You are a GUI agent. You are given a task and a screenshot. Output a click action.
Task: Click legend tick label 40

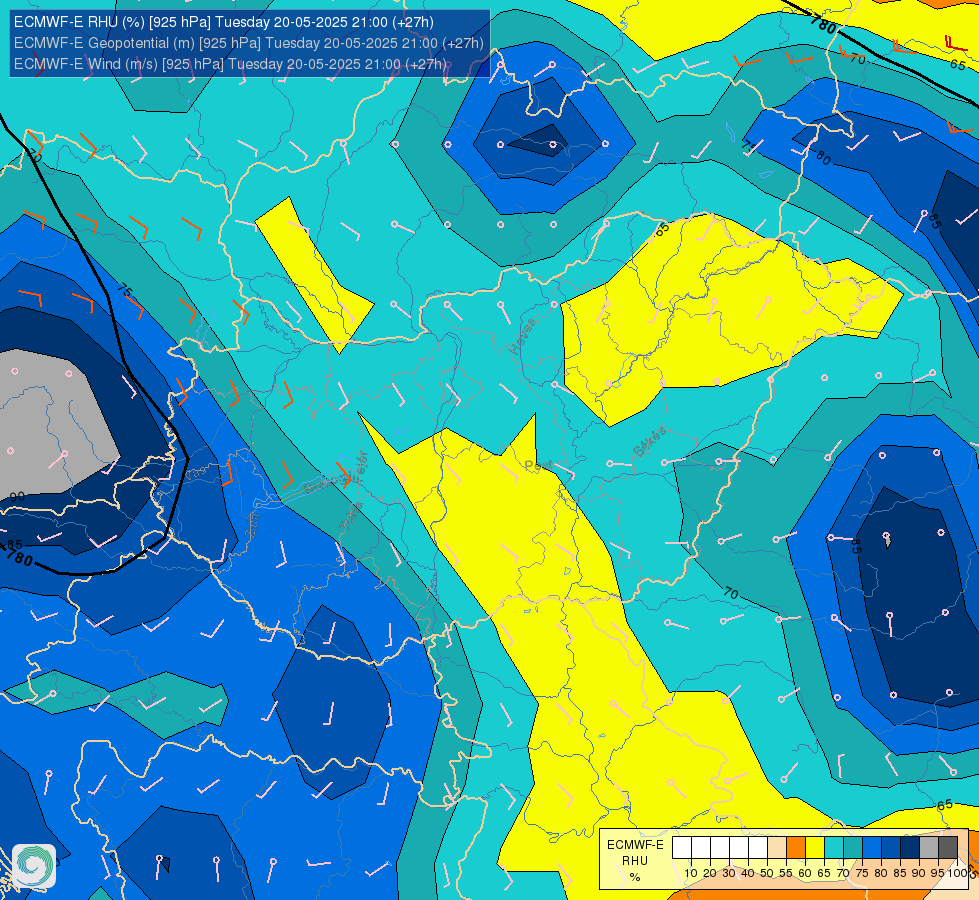[748, 873]
